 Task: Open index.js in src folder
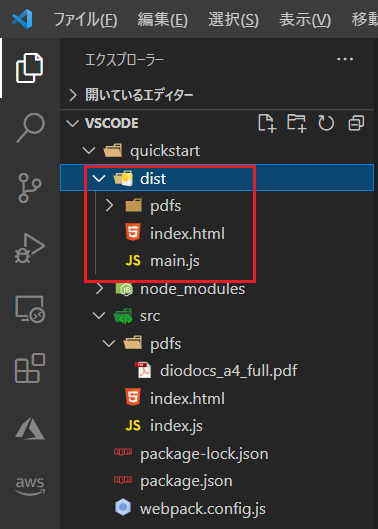point(176,426)
